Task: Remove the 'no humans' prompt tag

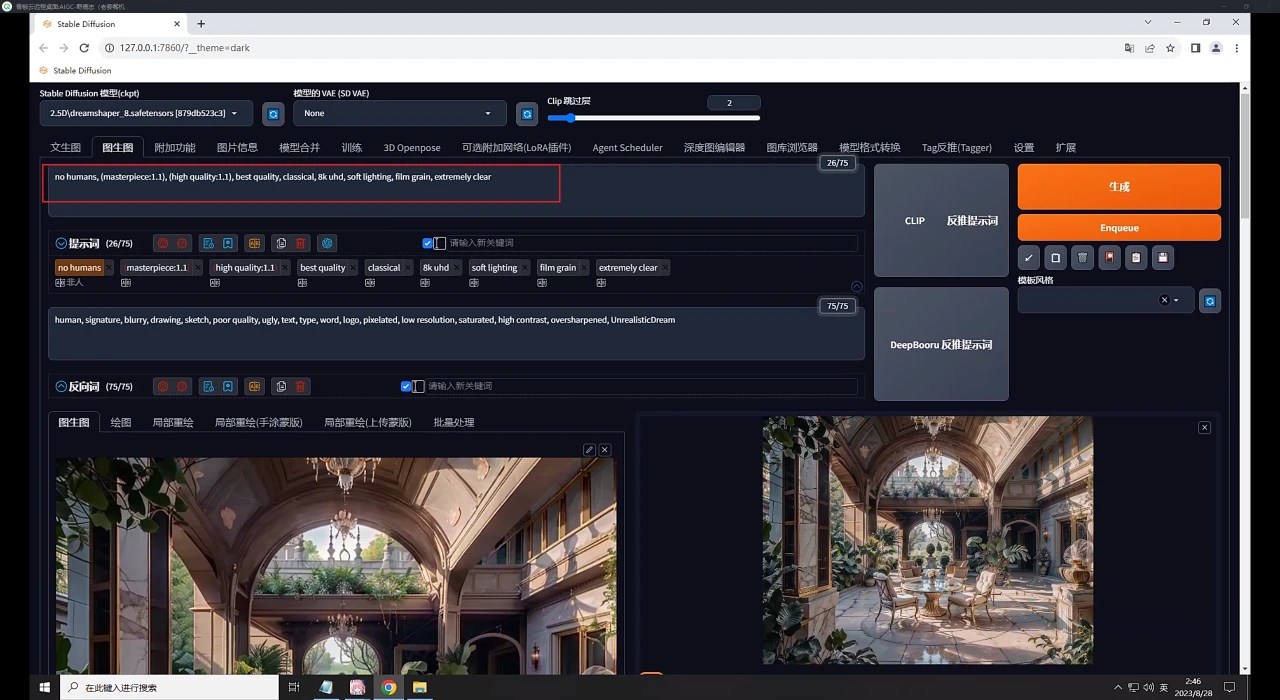Action: pyautogui.click(x=109, y=268)
